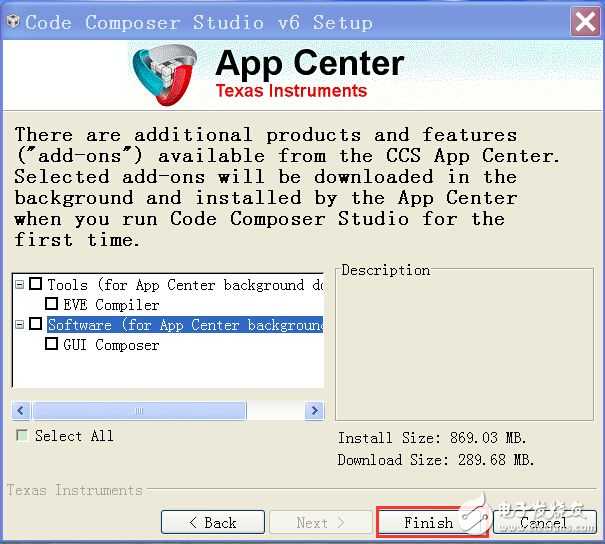Enable the EVE Compiler checkbox
The image size is (605, 544).
51,304
